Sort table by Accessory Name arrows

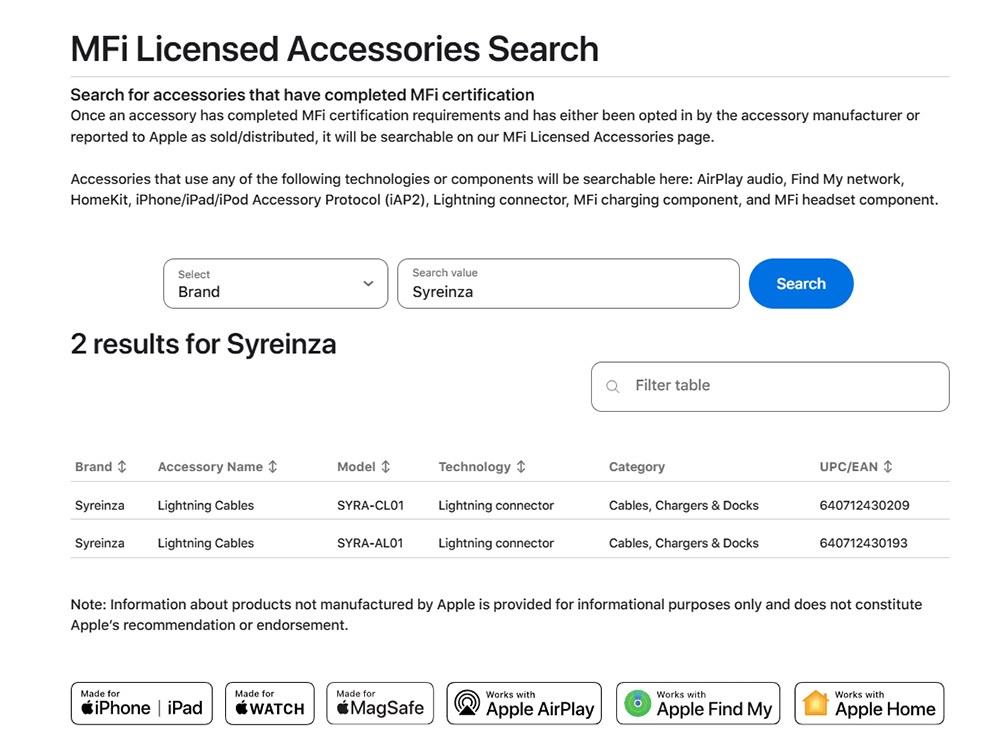273,467
